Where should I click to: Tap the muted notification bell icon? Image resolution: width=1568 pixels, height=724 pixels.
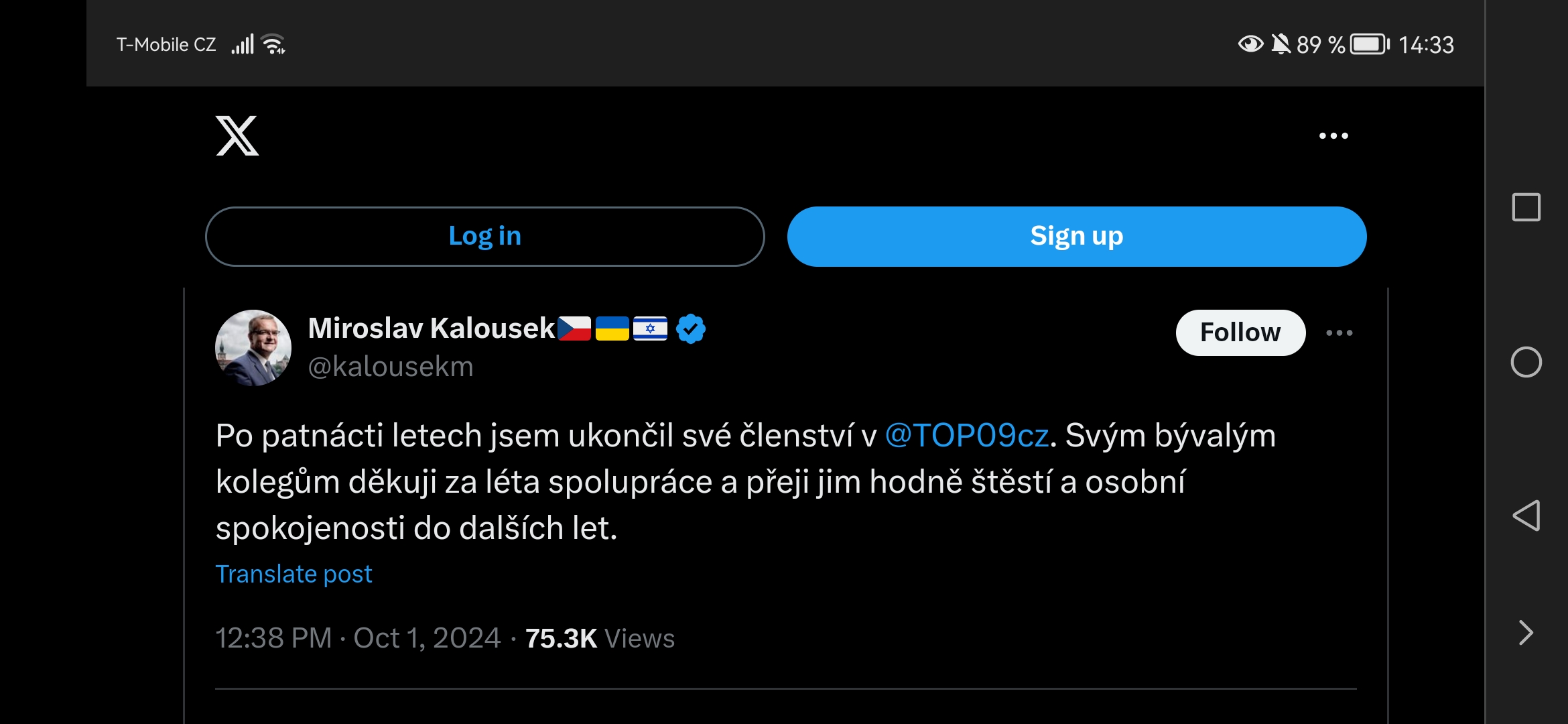coord(1281,44)
